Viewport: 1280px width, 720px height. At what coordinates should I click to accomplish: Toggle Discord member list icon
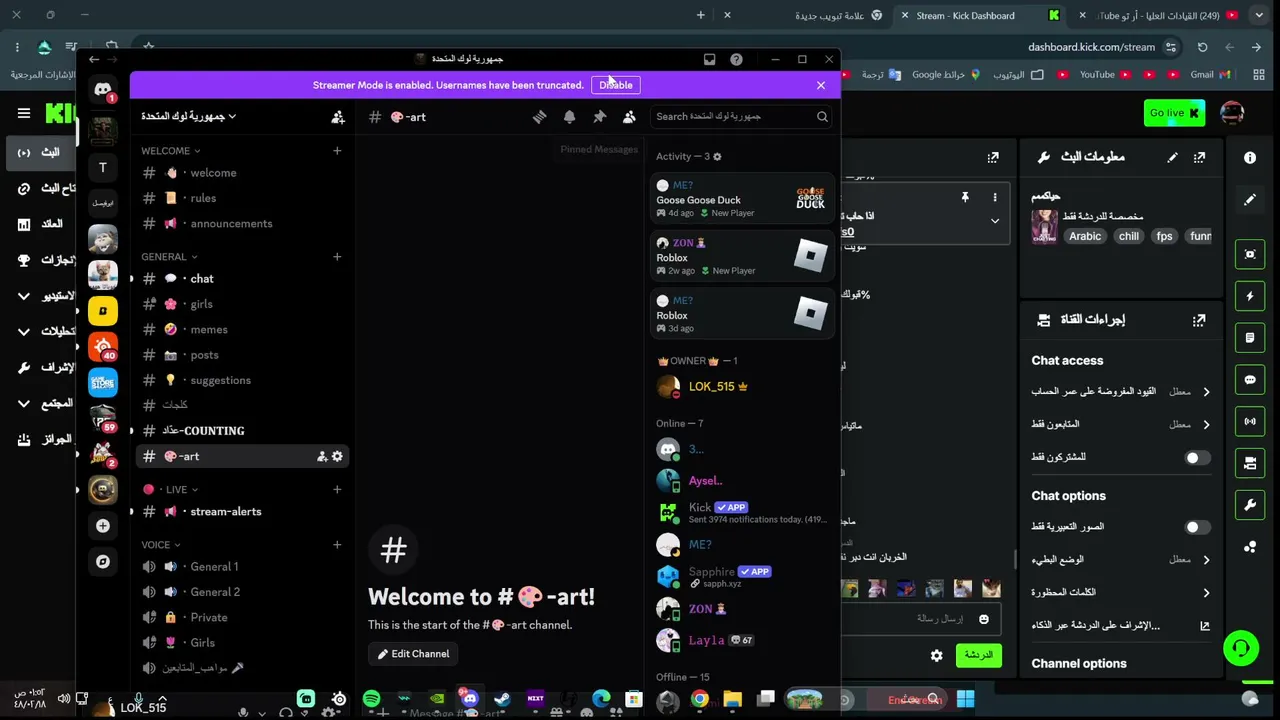629,117
